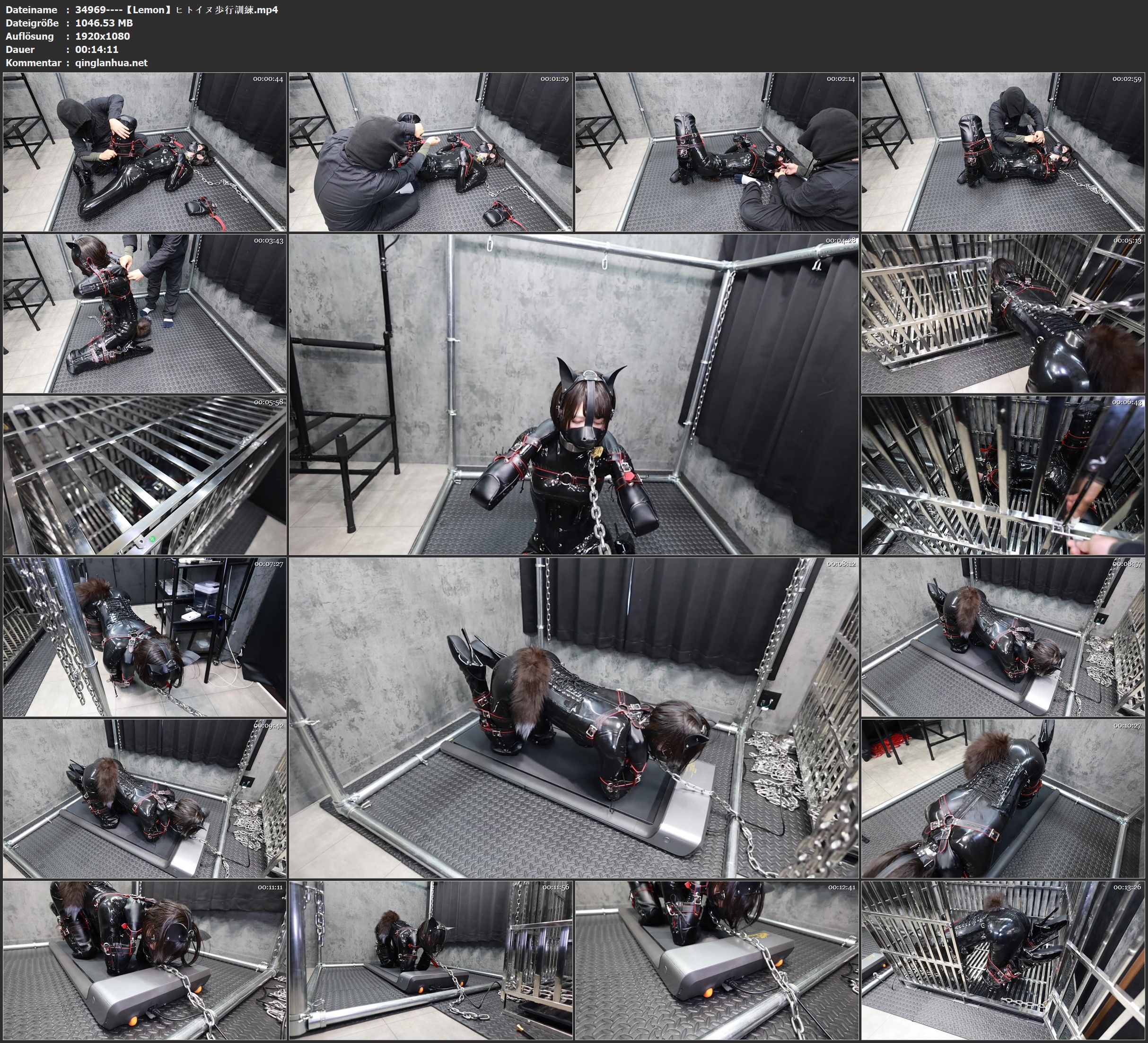
Task: Select the thumbnail at 00:08:57
Action: click(1003, 636)
